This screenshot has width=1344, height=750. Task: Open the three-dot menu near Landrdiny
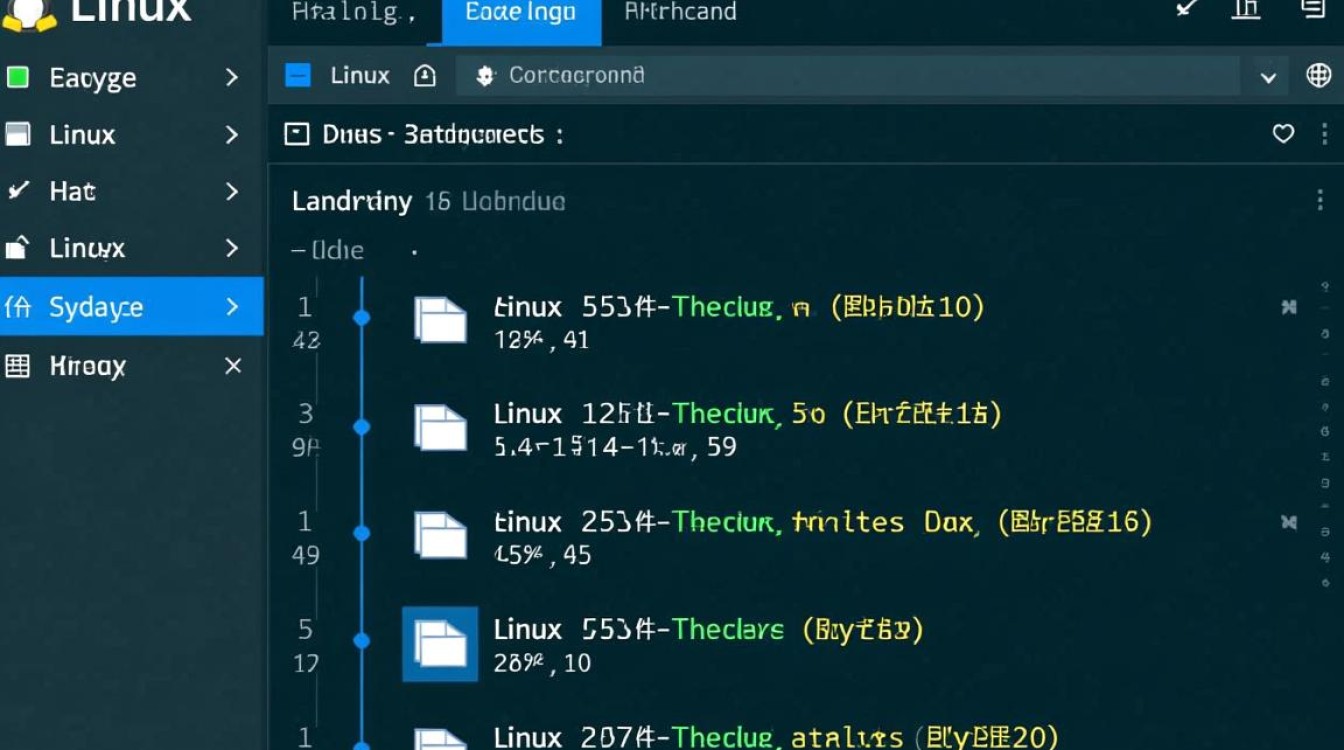point(1320,200)
